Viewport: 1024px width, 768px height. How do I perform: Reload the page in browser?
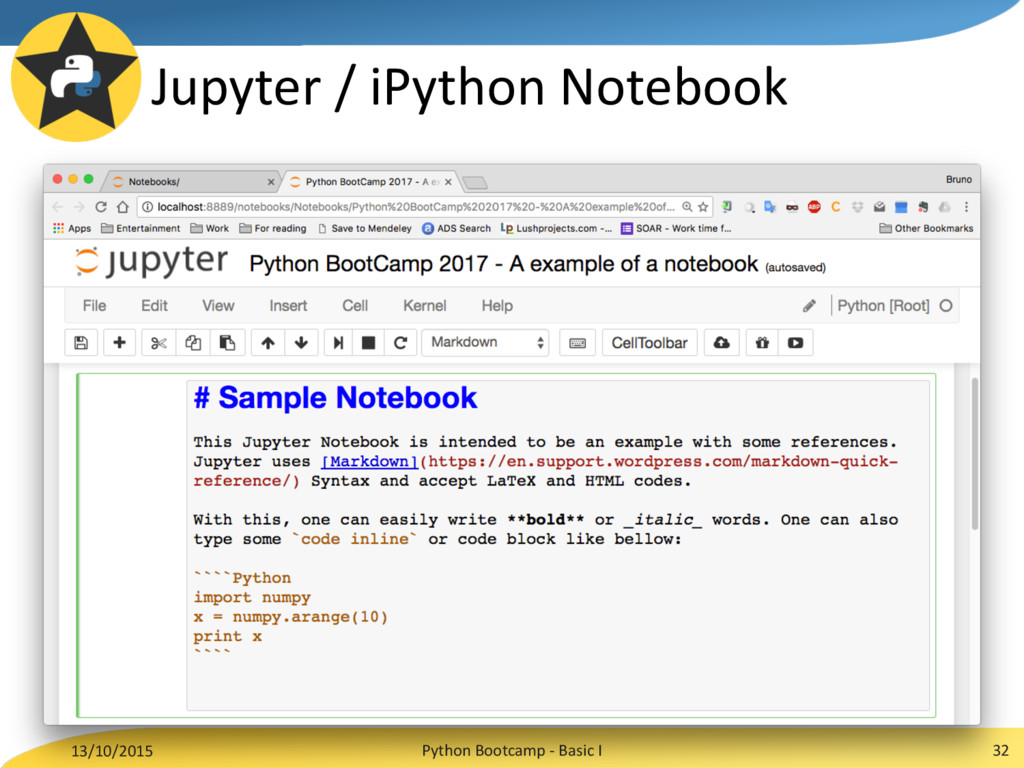click(101, 207)
